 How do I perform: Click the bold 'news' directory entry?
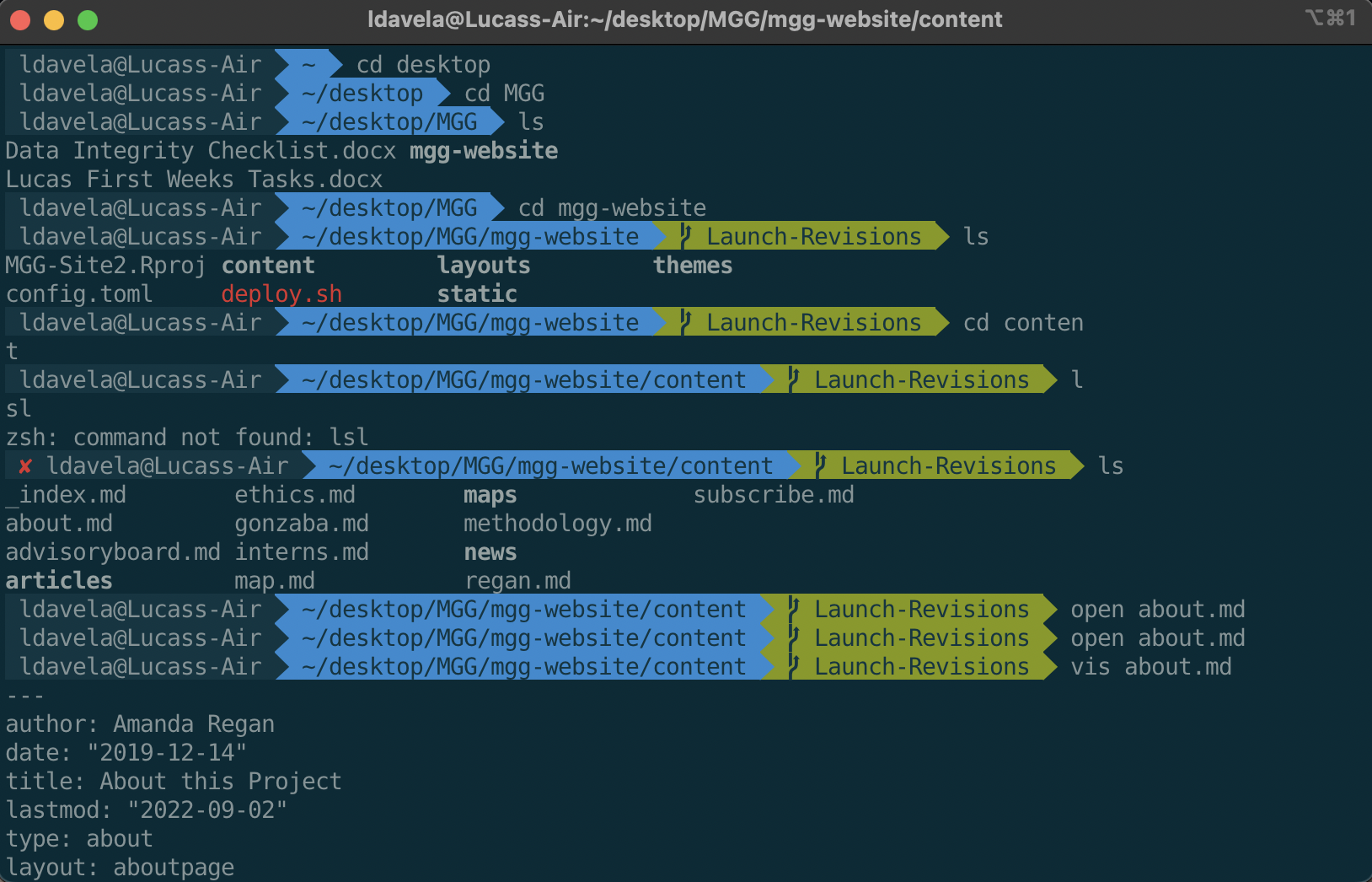tap(490, 552)
